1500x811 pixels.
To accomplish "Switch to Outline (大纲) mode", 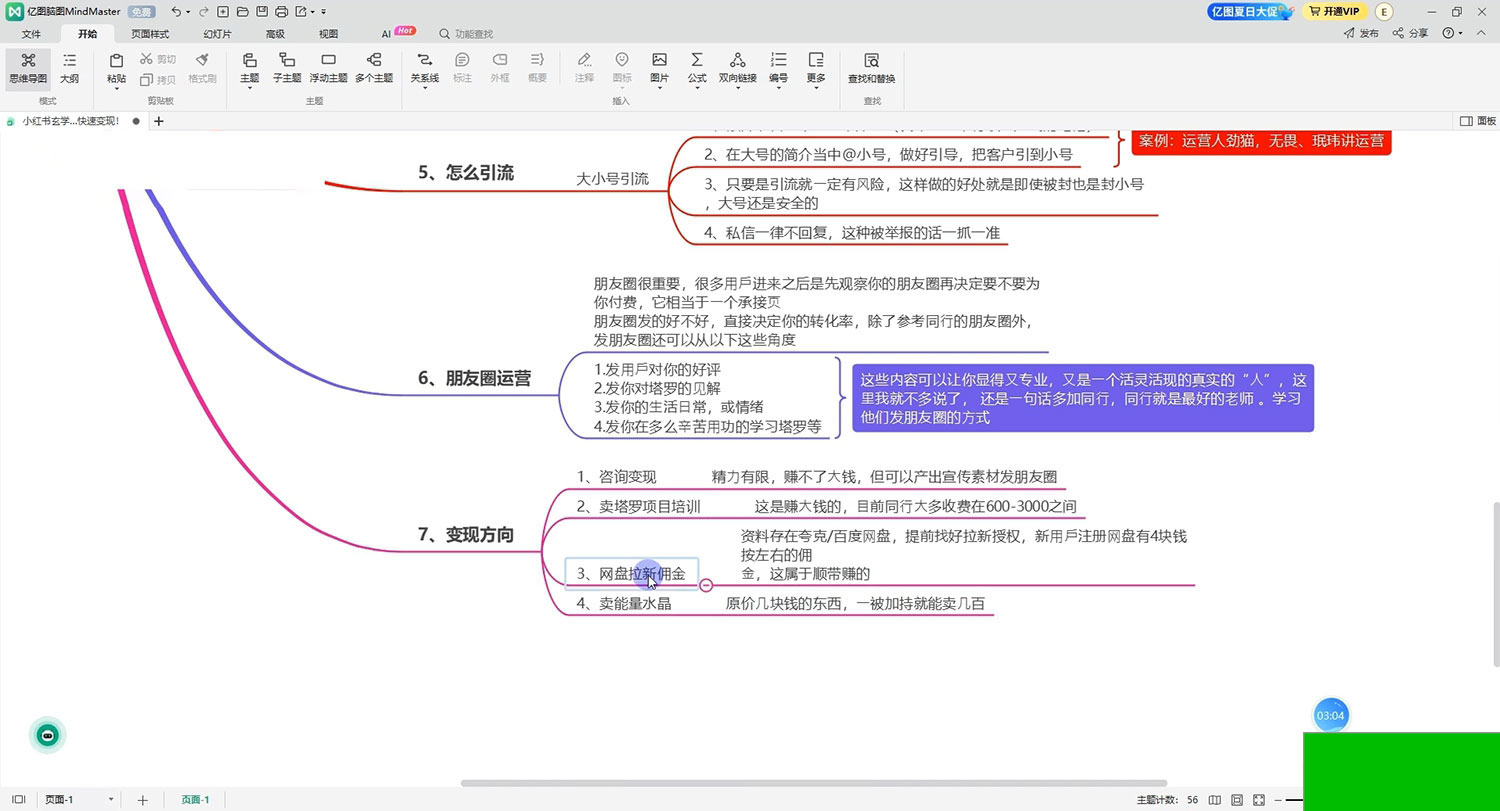I will 69,67.
